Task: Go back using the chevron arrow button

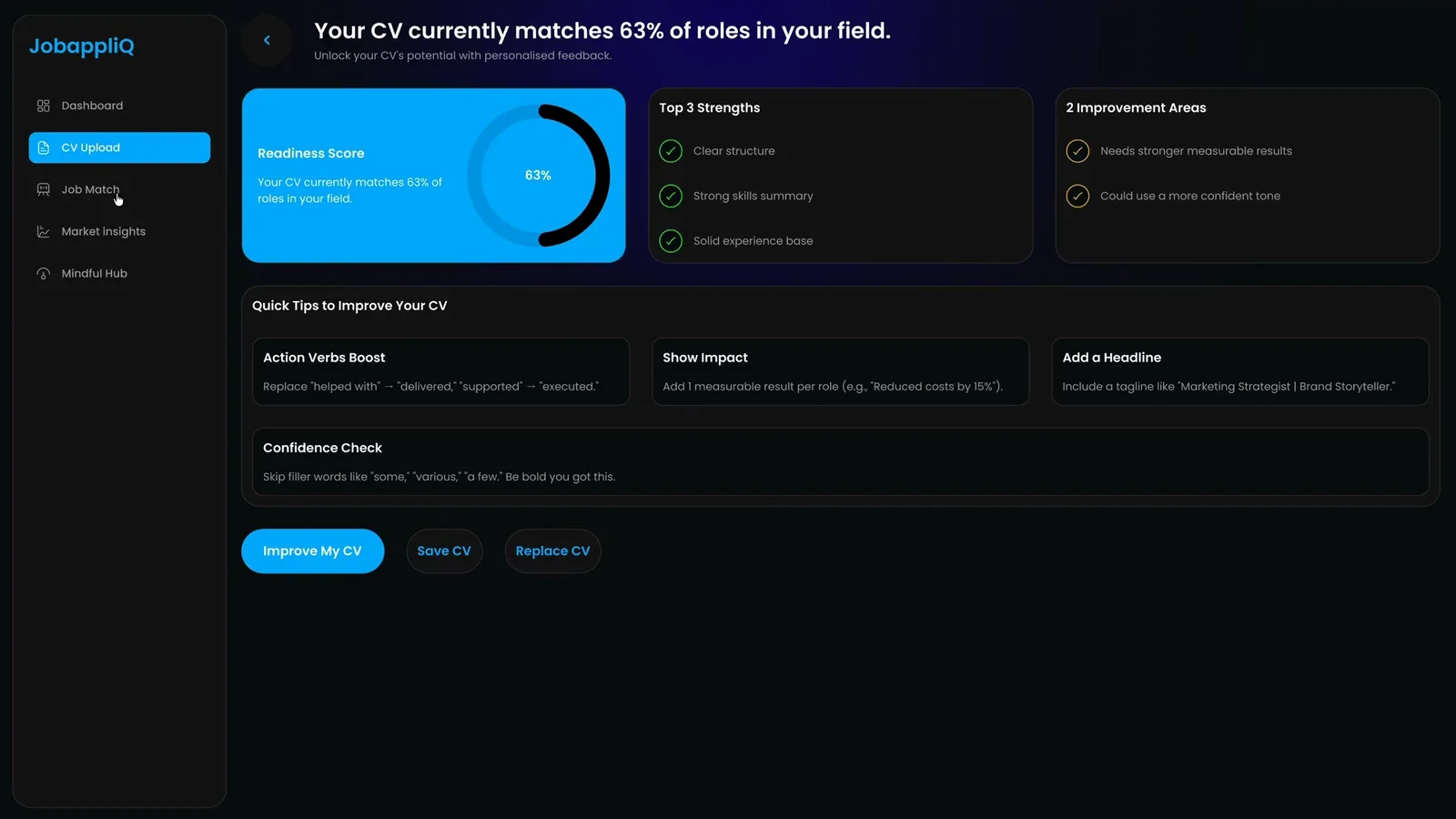Action: tap(267, 40)
